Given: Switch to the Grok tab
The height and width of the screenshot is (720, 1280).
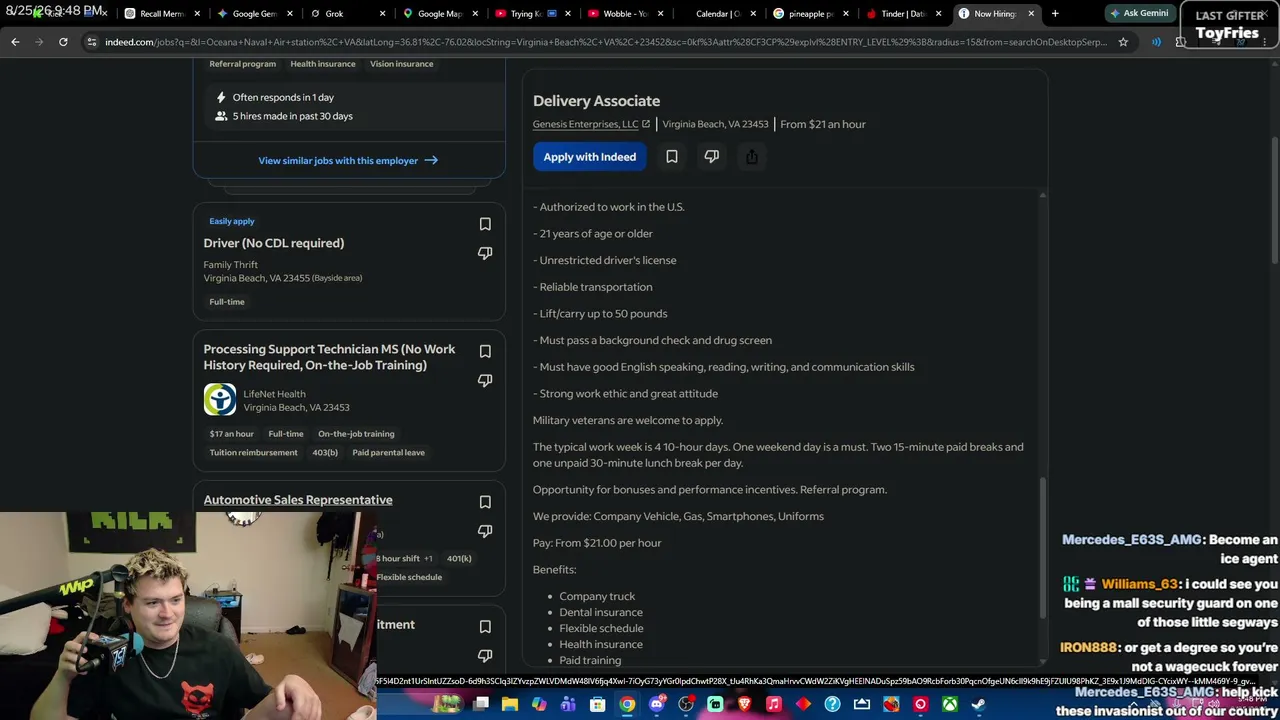Looking at the screenshot, I should [x=346, y=14].
